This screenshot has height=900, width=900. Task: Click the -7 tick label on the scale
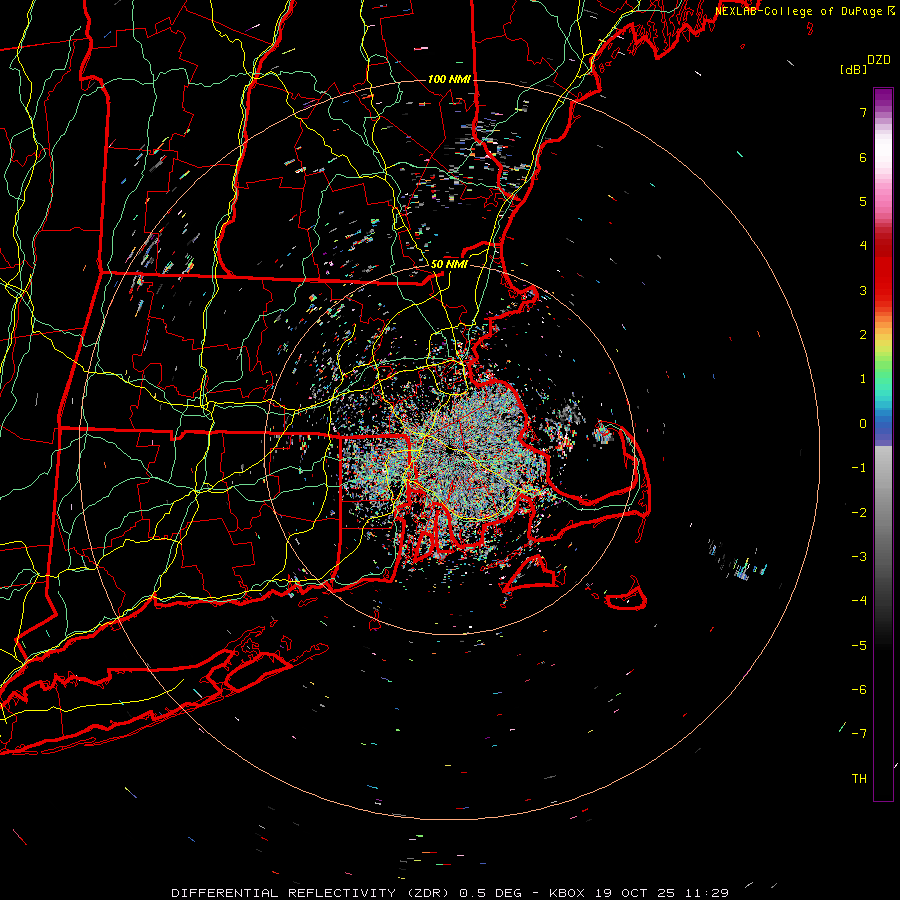pos(859,734)
